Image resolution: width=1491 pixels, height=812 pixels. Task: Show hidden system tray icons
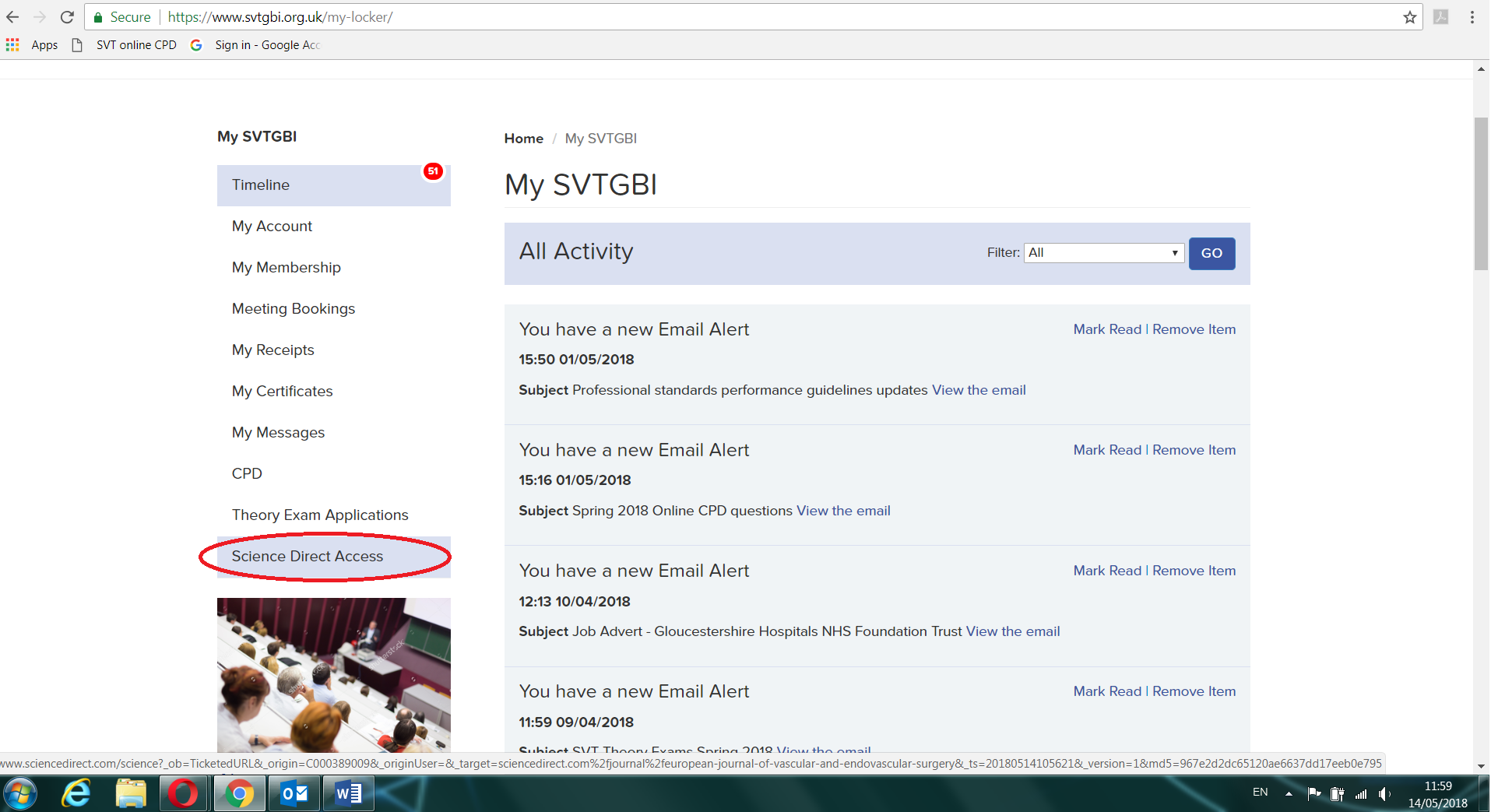[1289, 793]
